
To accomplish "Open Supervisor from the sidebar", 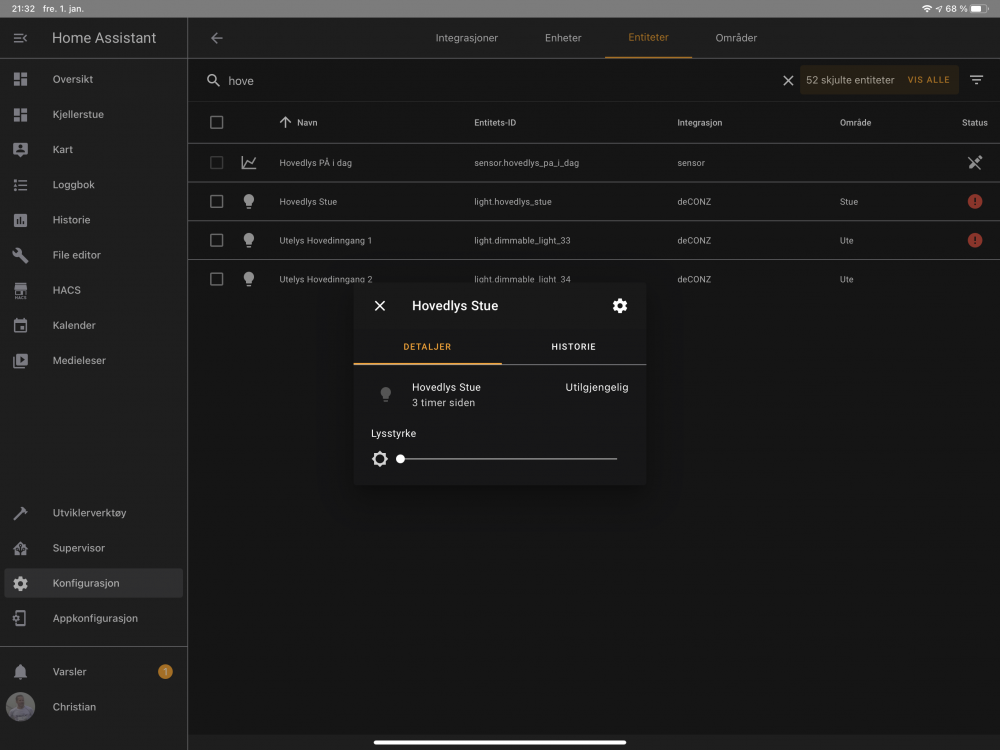I will coord(78,548).
